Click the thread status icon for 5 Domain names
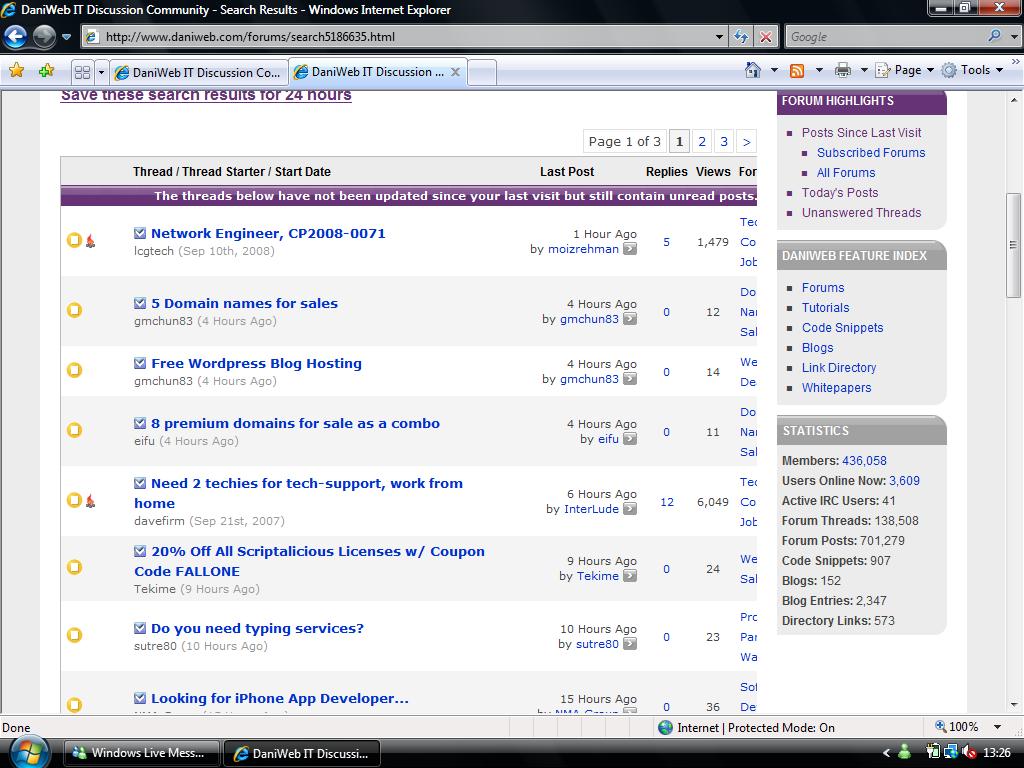The width and height of the screenshot is (1024, 768). click(74, 310)
